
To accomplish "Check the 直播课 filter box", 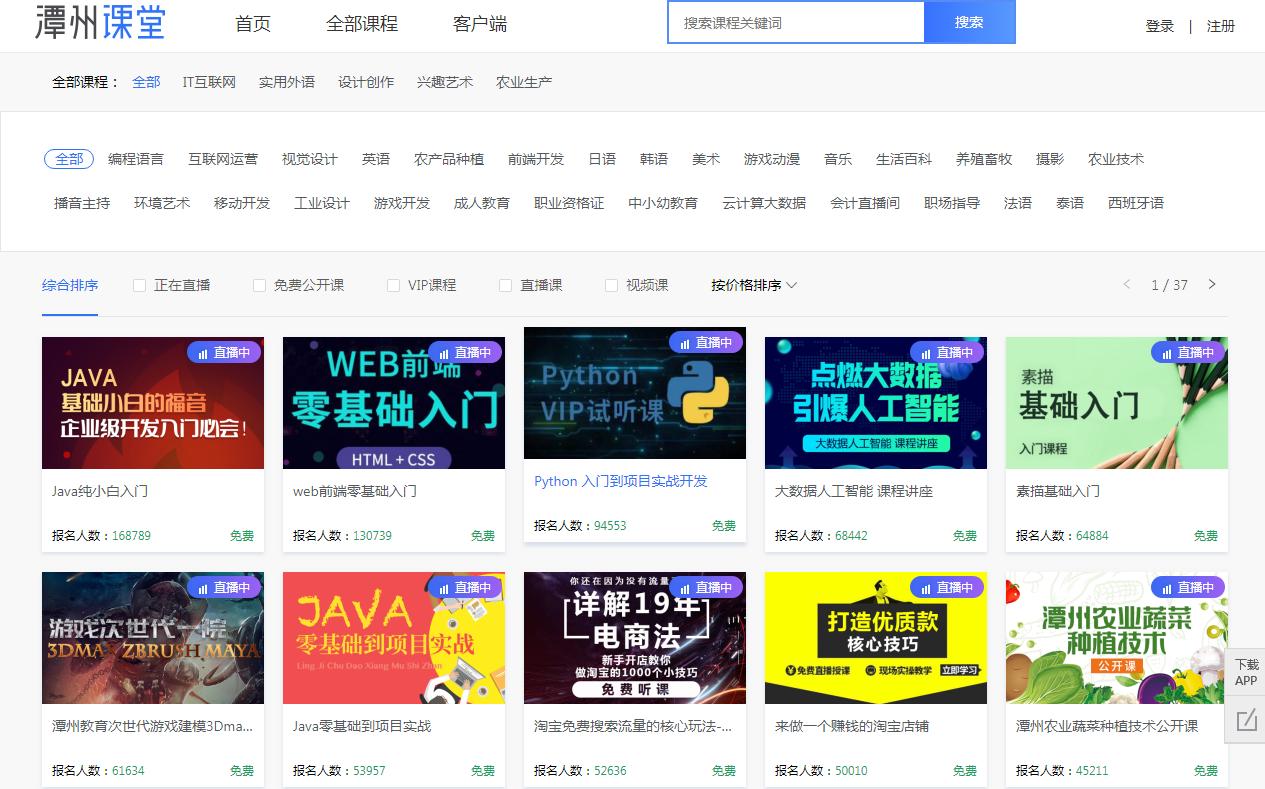I will click(x=505, y=285).
